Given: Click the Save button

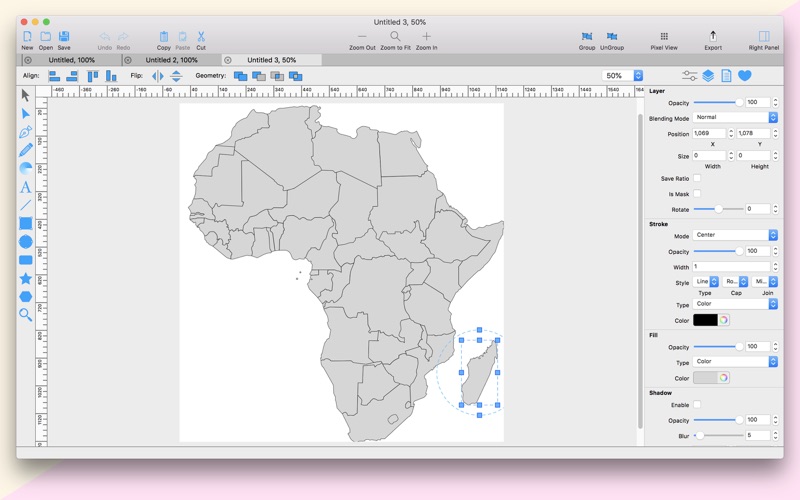Looking at the screenshot, I should pos(64,38).
